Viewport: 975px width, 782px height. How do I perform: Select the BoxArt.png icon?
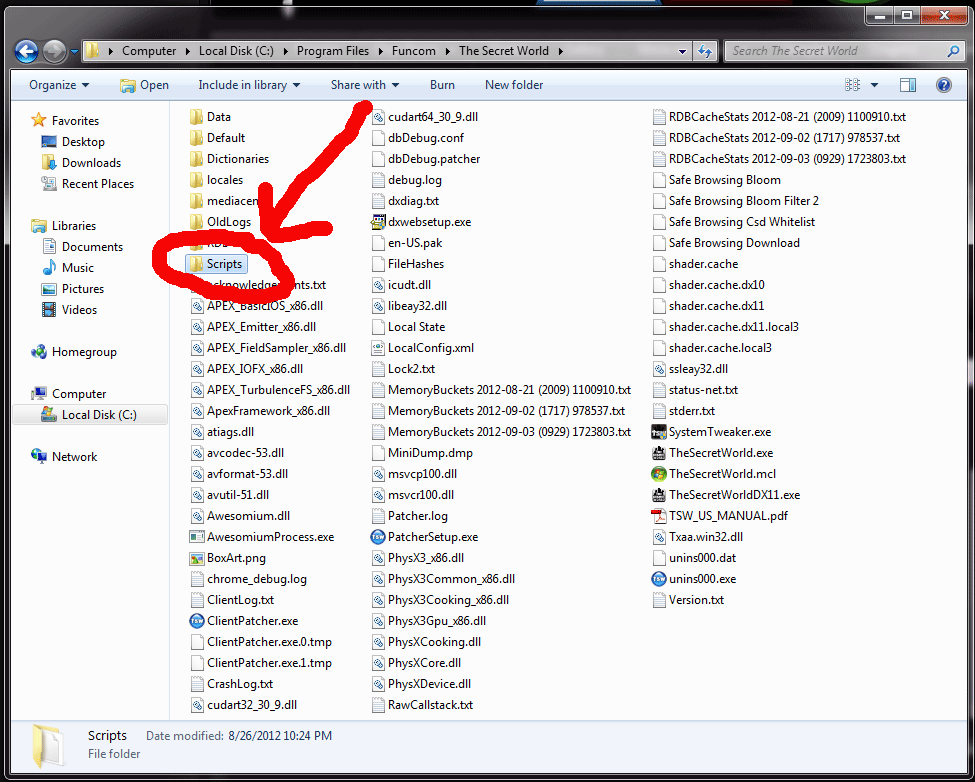[196, 558]
